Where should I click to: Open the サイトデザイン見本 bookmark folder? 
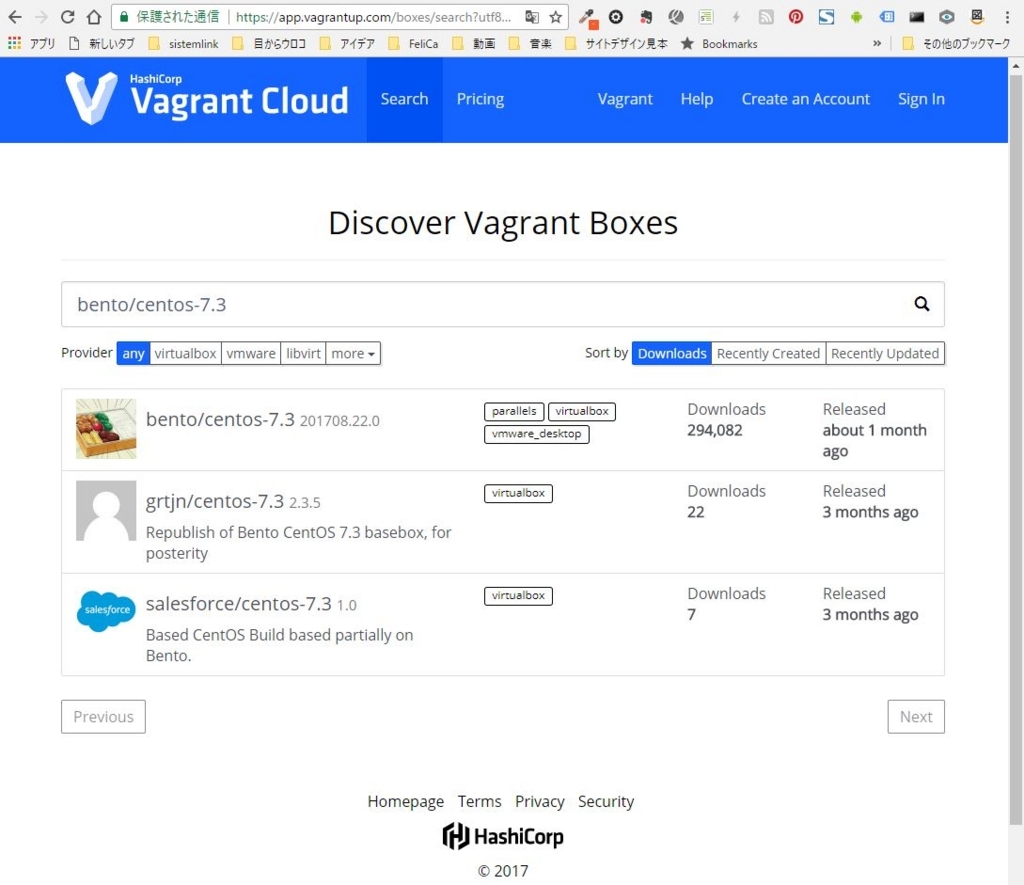[x=616, y=44]
